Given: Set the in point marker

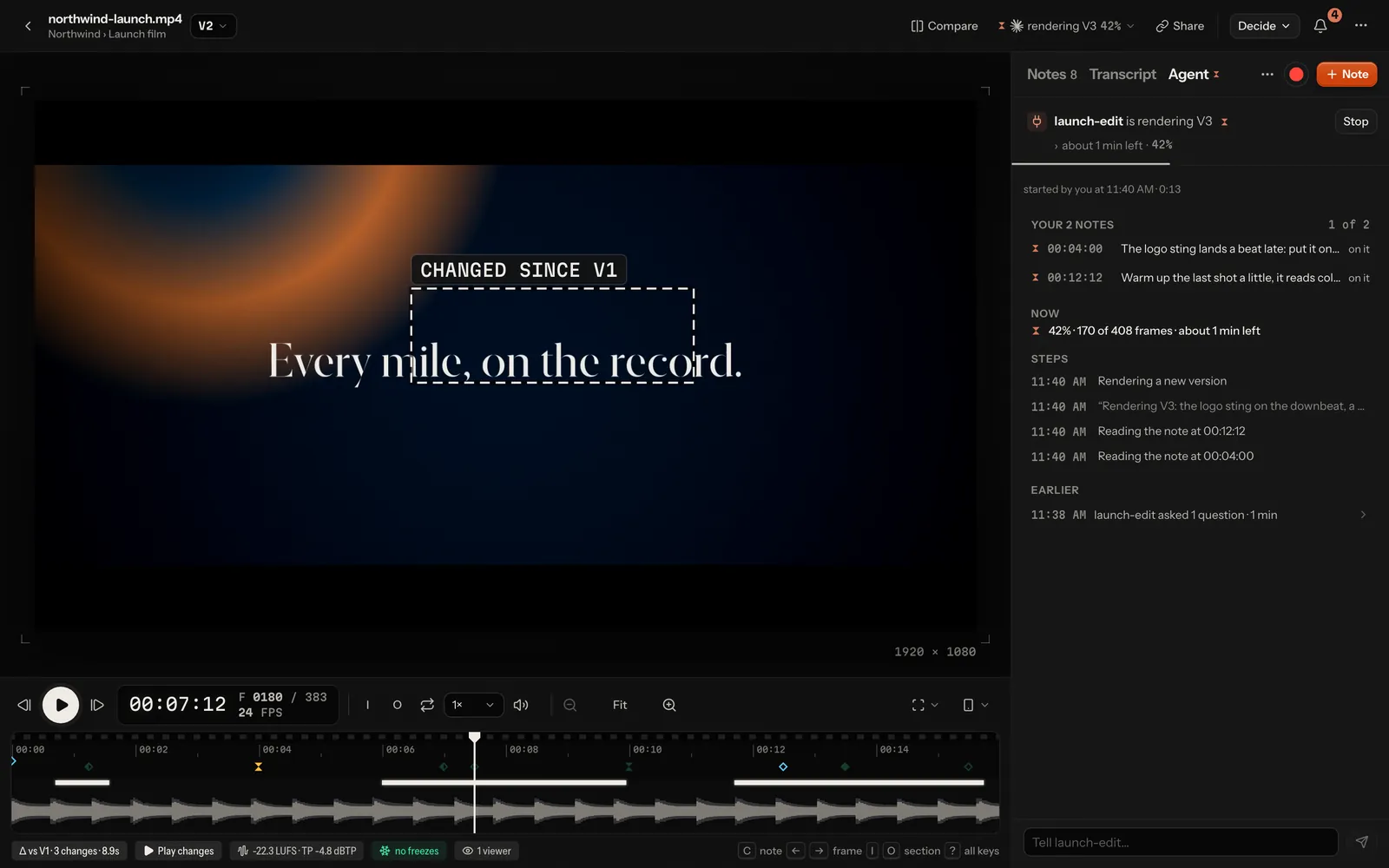Looking at the screenshot, I should [x=367, y=705].
